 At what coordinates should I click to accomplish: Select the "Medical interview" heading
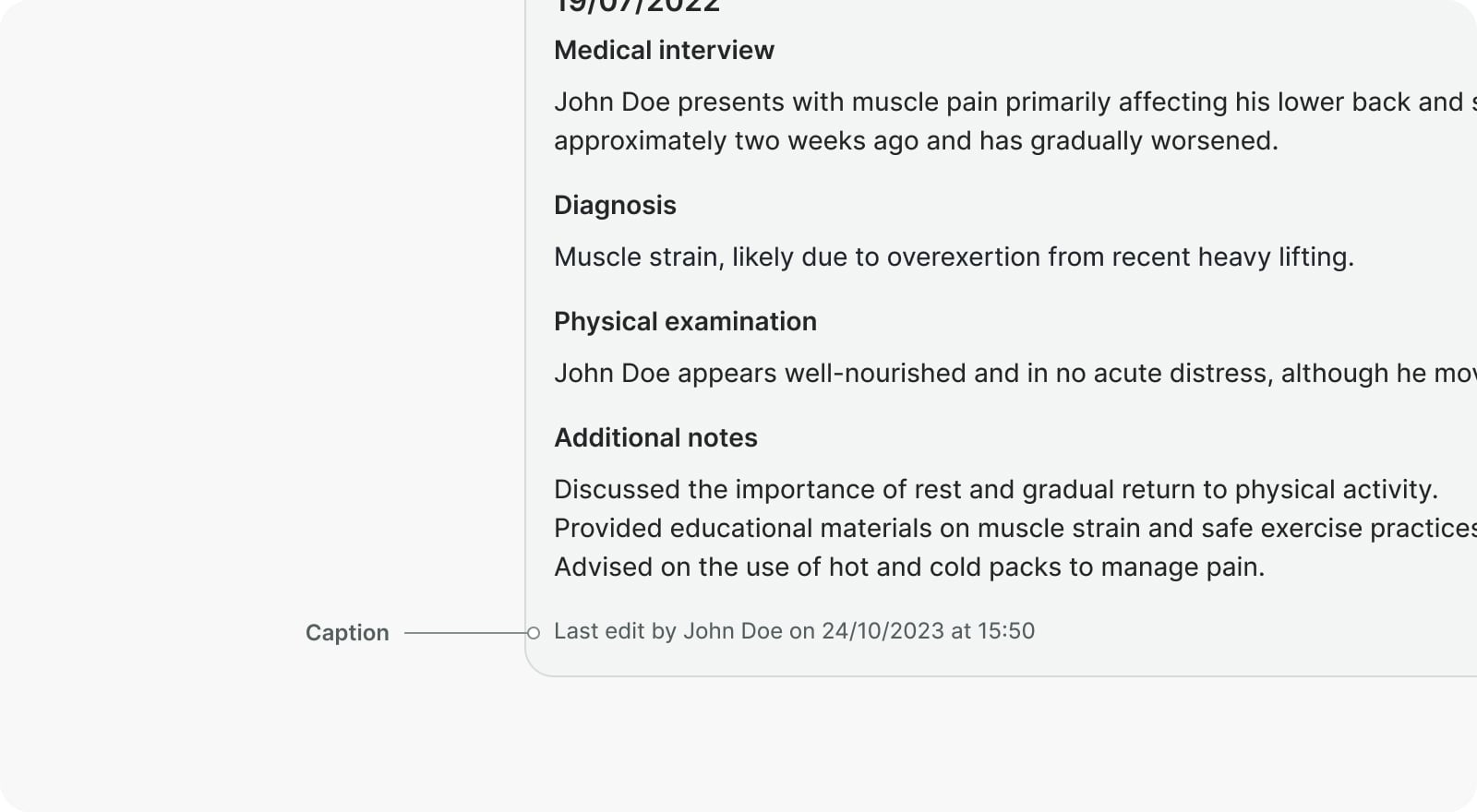[x=664, y=51]
